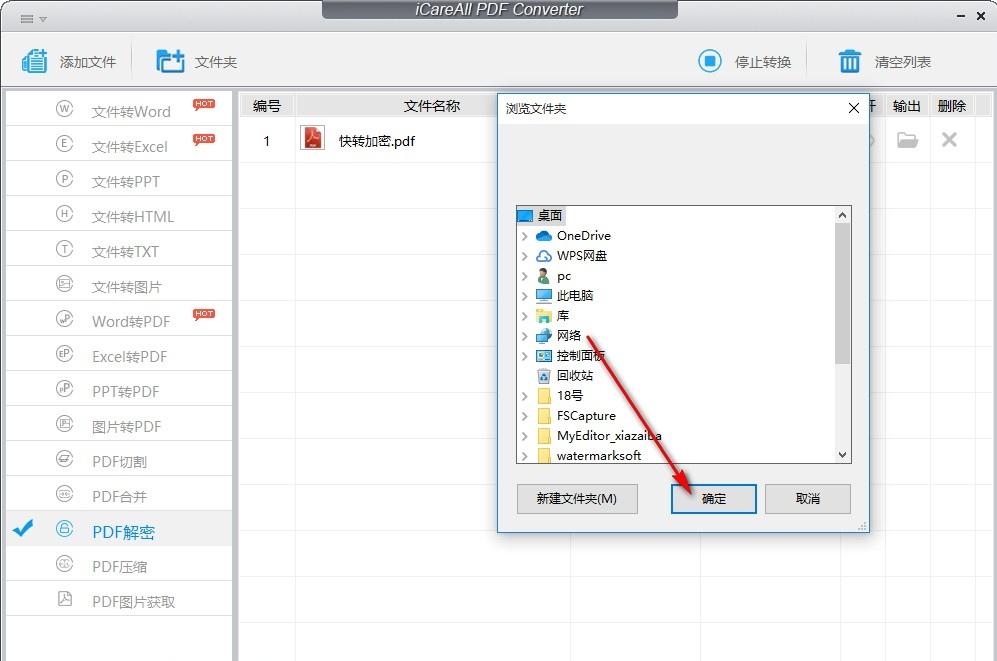Click the 文件名称 column header
Viewport: 997px width, 661px height.
[432, 106]
